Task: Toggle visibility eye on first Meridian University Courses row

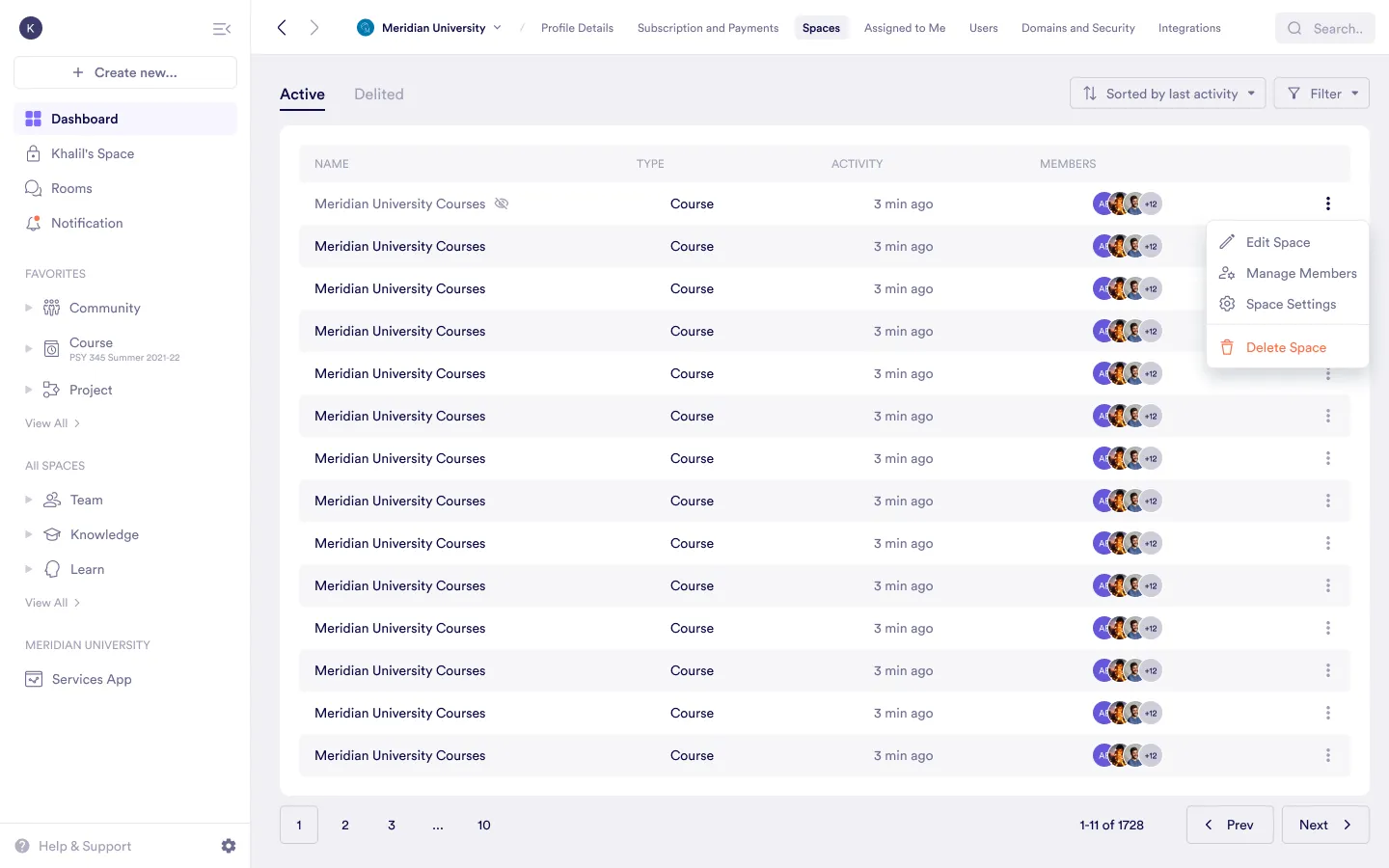Action: pos(502,203)
